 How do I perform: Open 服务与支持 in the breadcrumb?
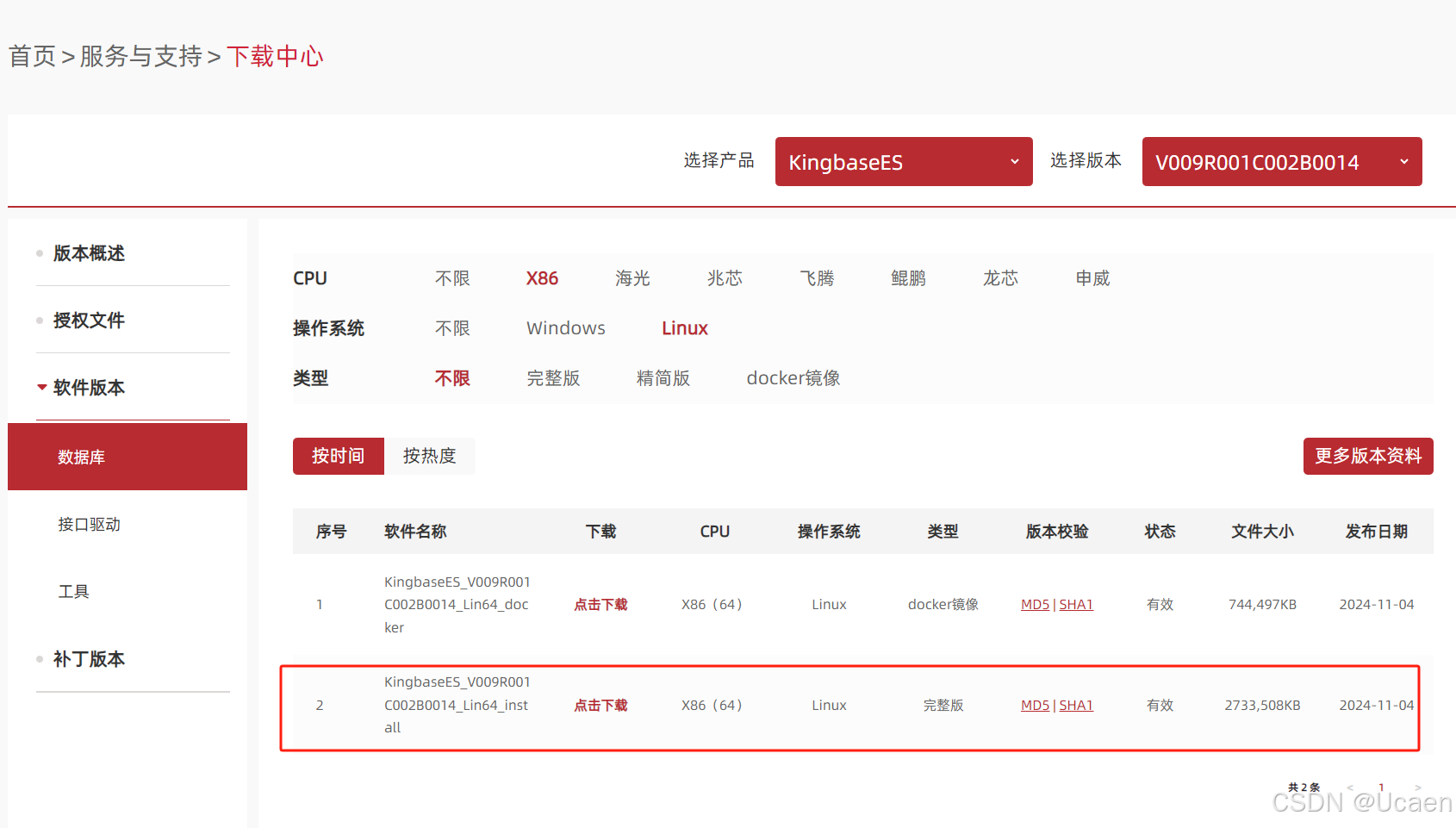[141, 57]
